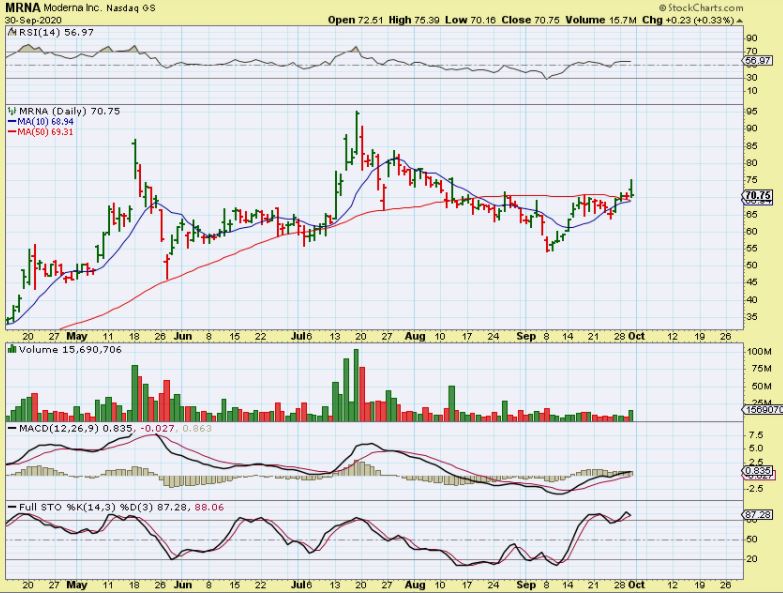The height and width of the screenshot is (594, 783).
Task: Click the chart icon beside RSI(14) label
Action: point(12,32)
